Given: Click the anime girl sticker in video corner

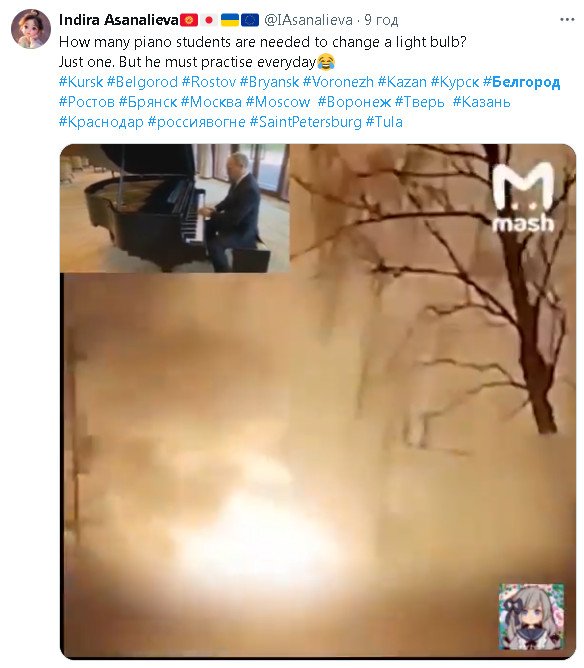Looking at the screenshot, I should (531, 616).
